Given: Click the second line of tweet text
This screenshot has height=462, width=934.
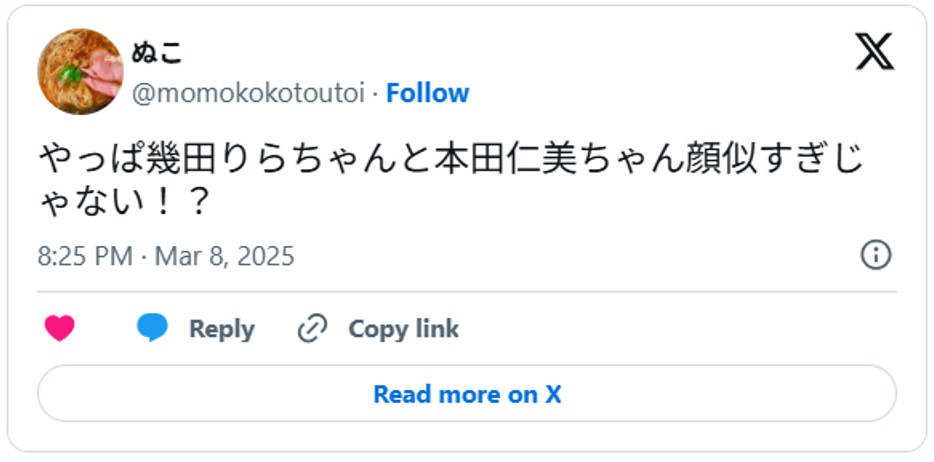Looking at the screenshot, I should point(124,203).
